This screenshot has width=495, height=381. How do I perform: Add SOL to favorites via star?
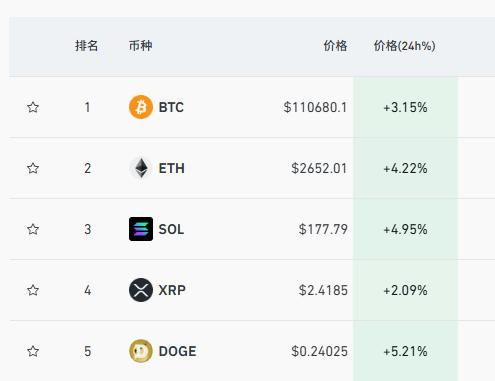33,229
